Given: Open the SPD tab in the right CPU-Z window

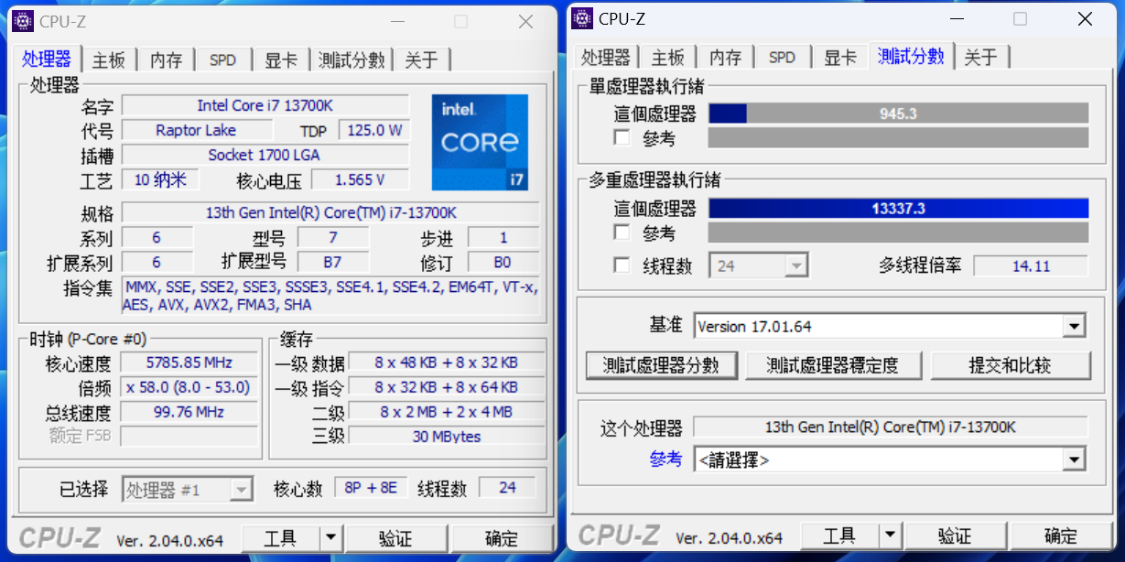Looking at the screenshot, I should [x=781, y=57].
